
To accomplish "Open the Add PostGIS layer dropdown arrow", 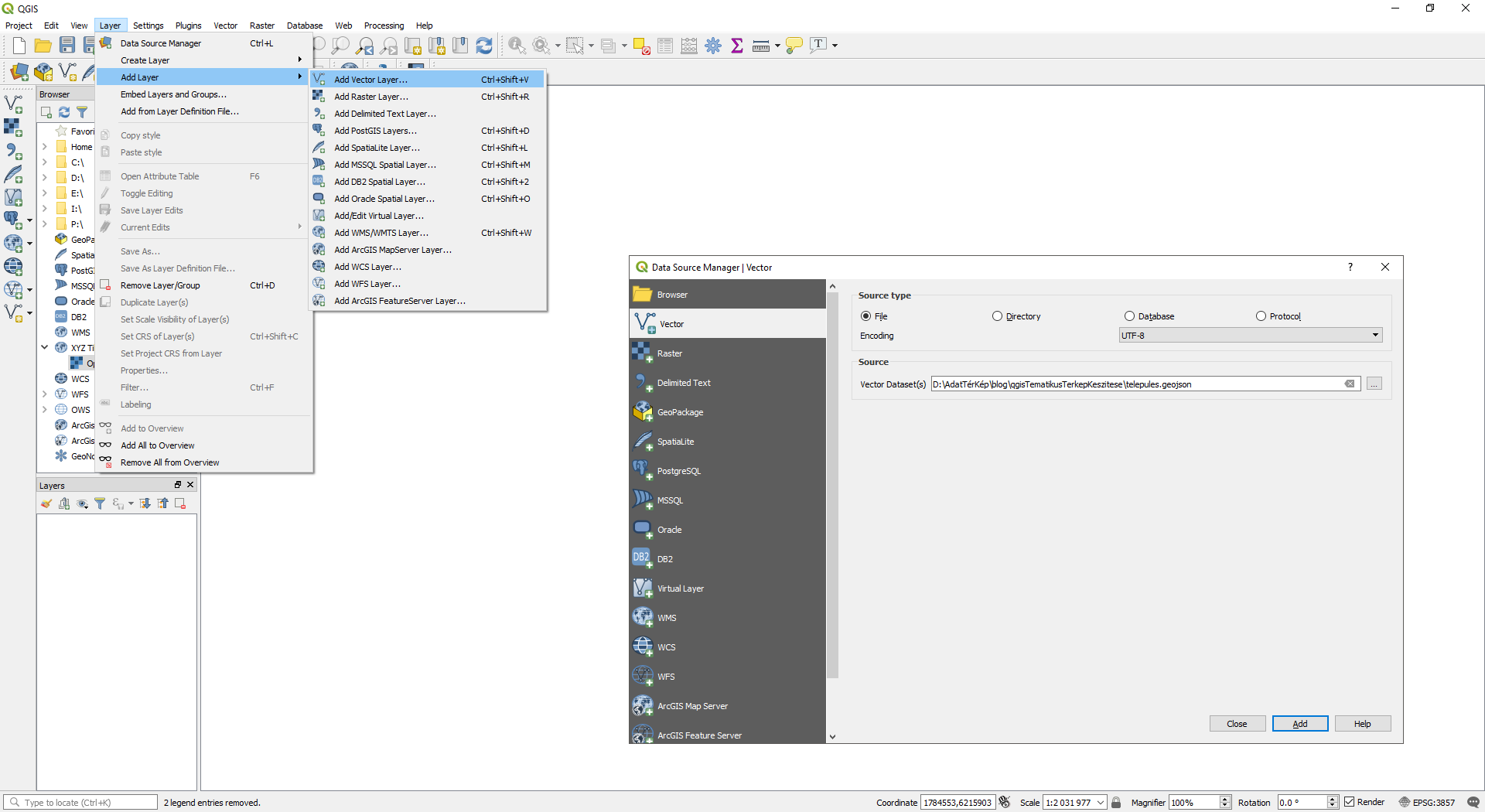I will tap(29, 220).
